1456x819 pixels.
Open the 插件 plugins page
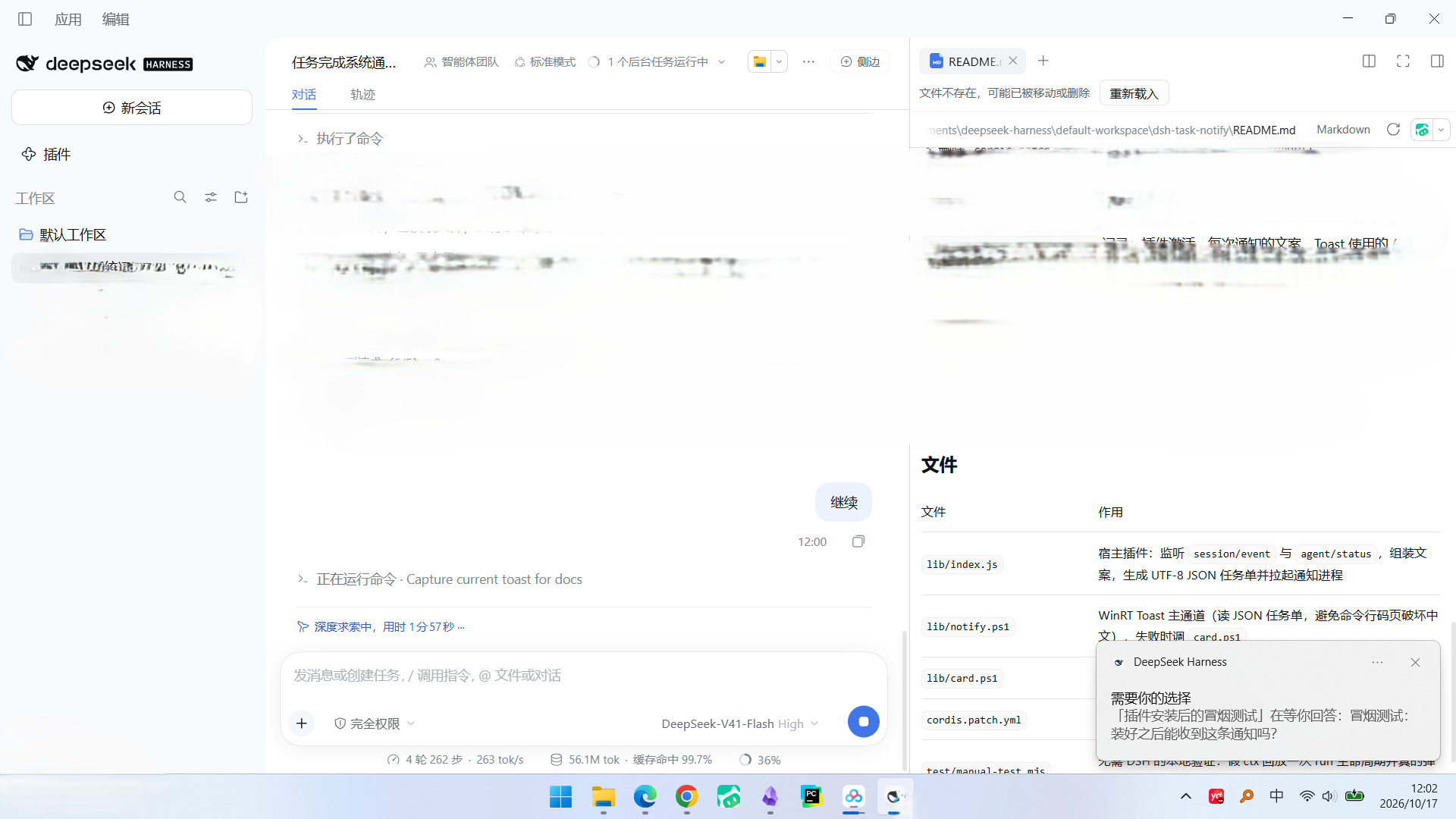click(46, 154)
